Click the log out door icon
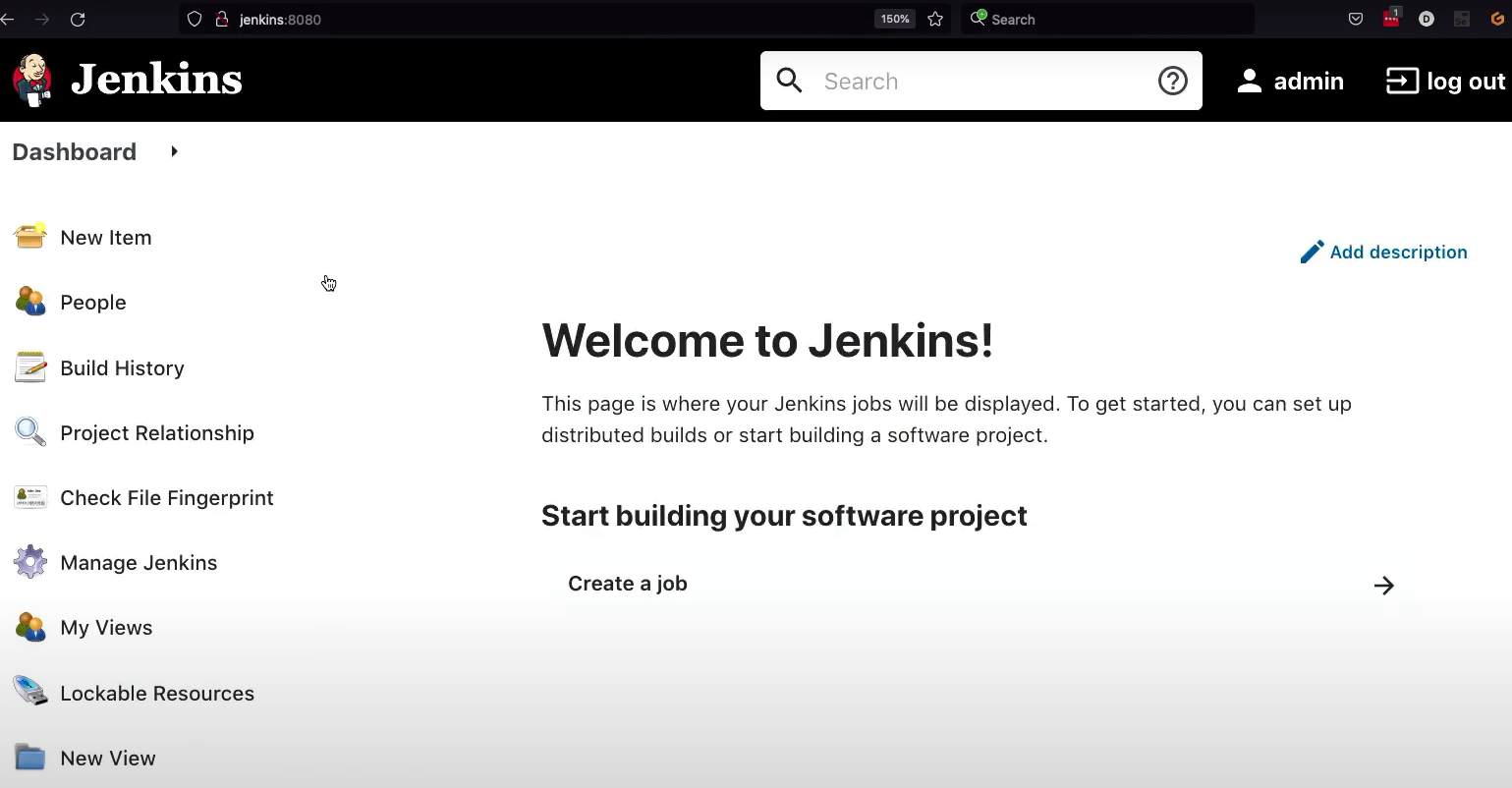The width and height of the screenshot is (1512, 788). [x=1402, y=81]
